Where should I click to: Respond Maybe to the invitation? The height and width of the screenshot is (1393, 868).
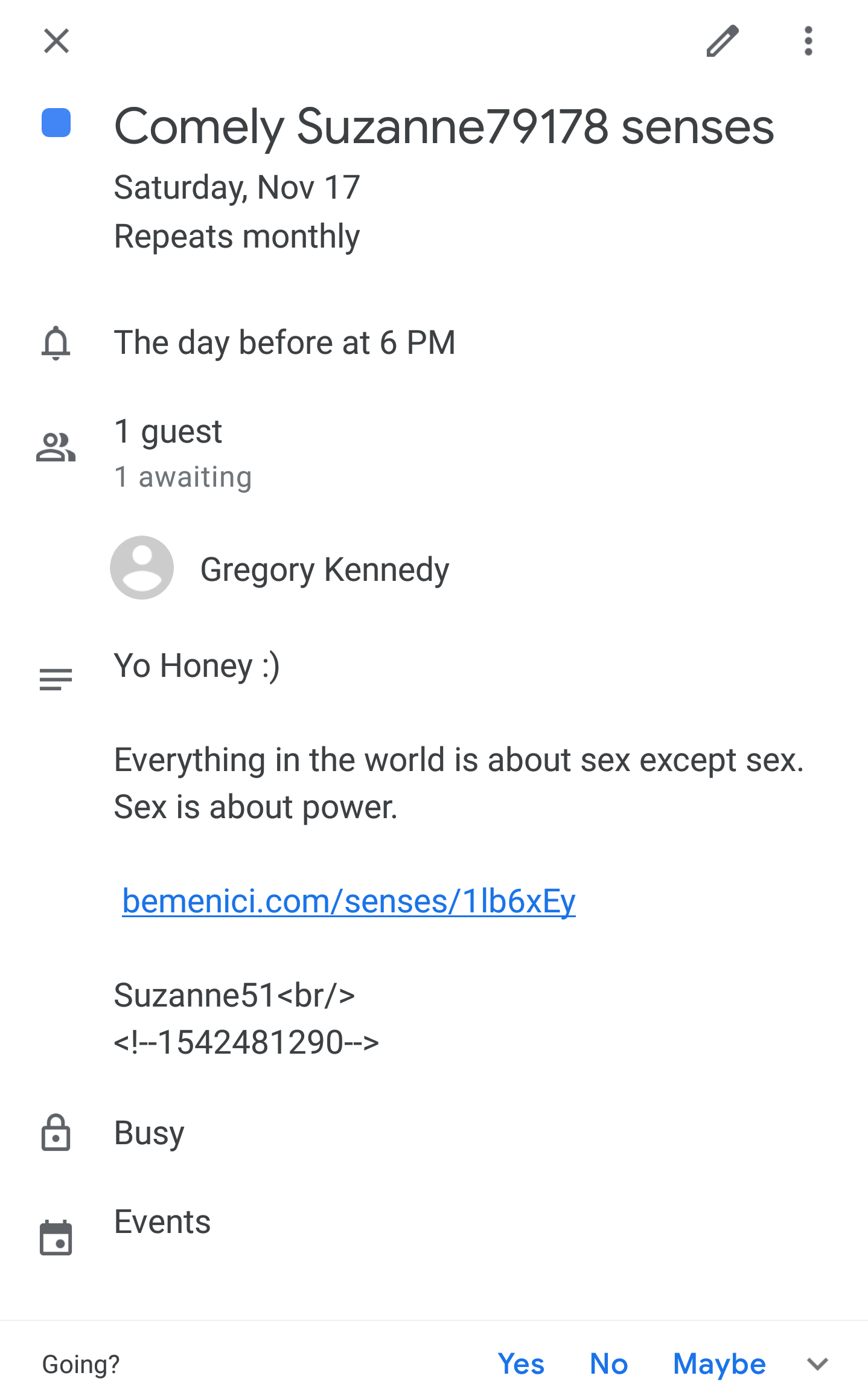click(x=720, y=1365)
